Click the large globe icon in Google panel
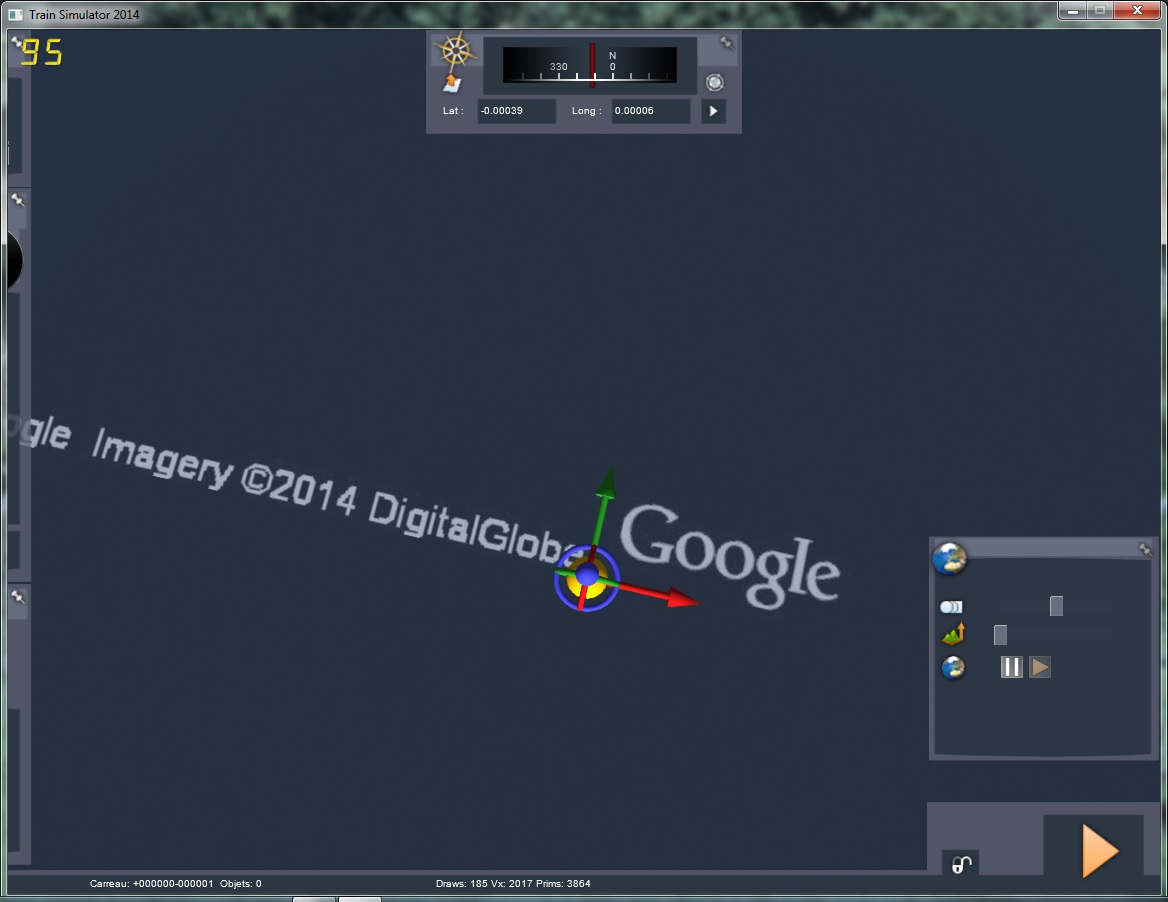 point(949,558)
